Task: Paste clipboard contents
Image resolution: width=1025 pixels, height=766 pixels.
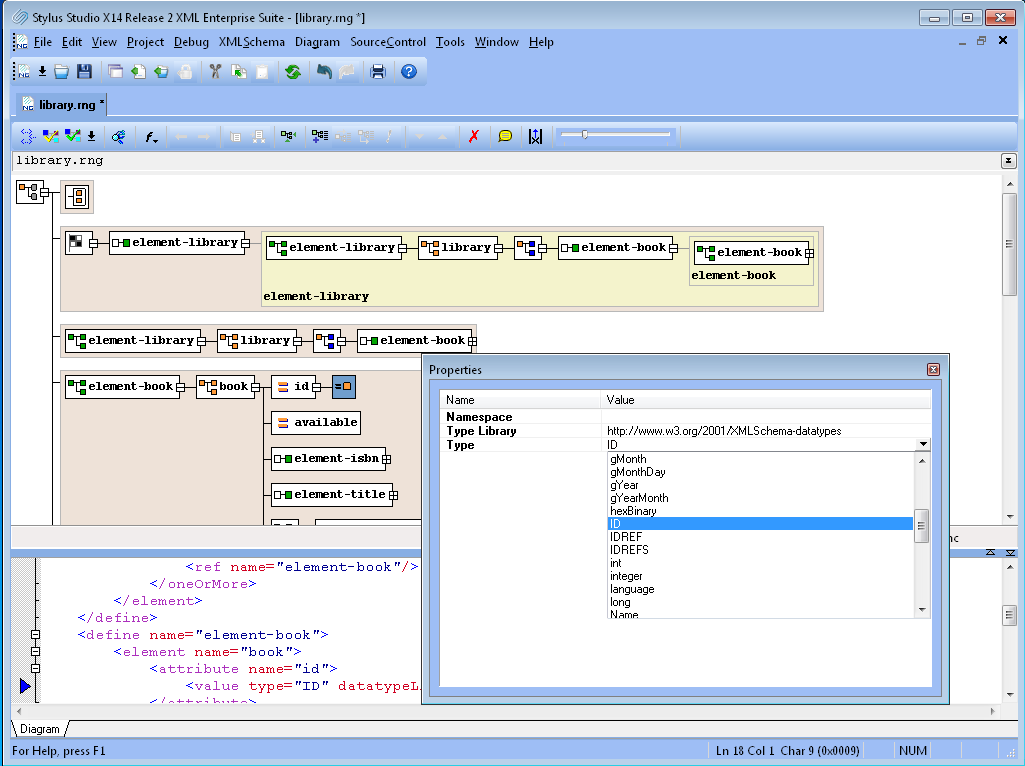Action: pos(262,71)
